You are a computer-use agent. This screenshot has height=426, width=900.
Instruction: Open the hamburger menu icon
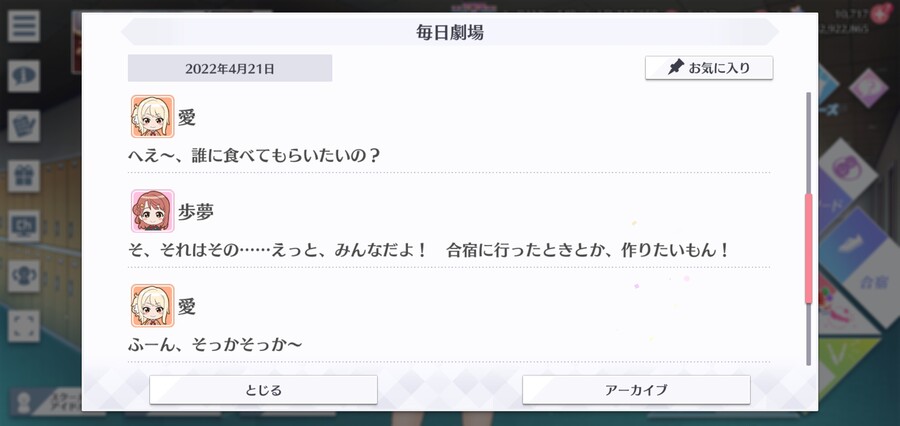[x=24, y=26]
